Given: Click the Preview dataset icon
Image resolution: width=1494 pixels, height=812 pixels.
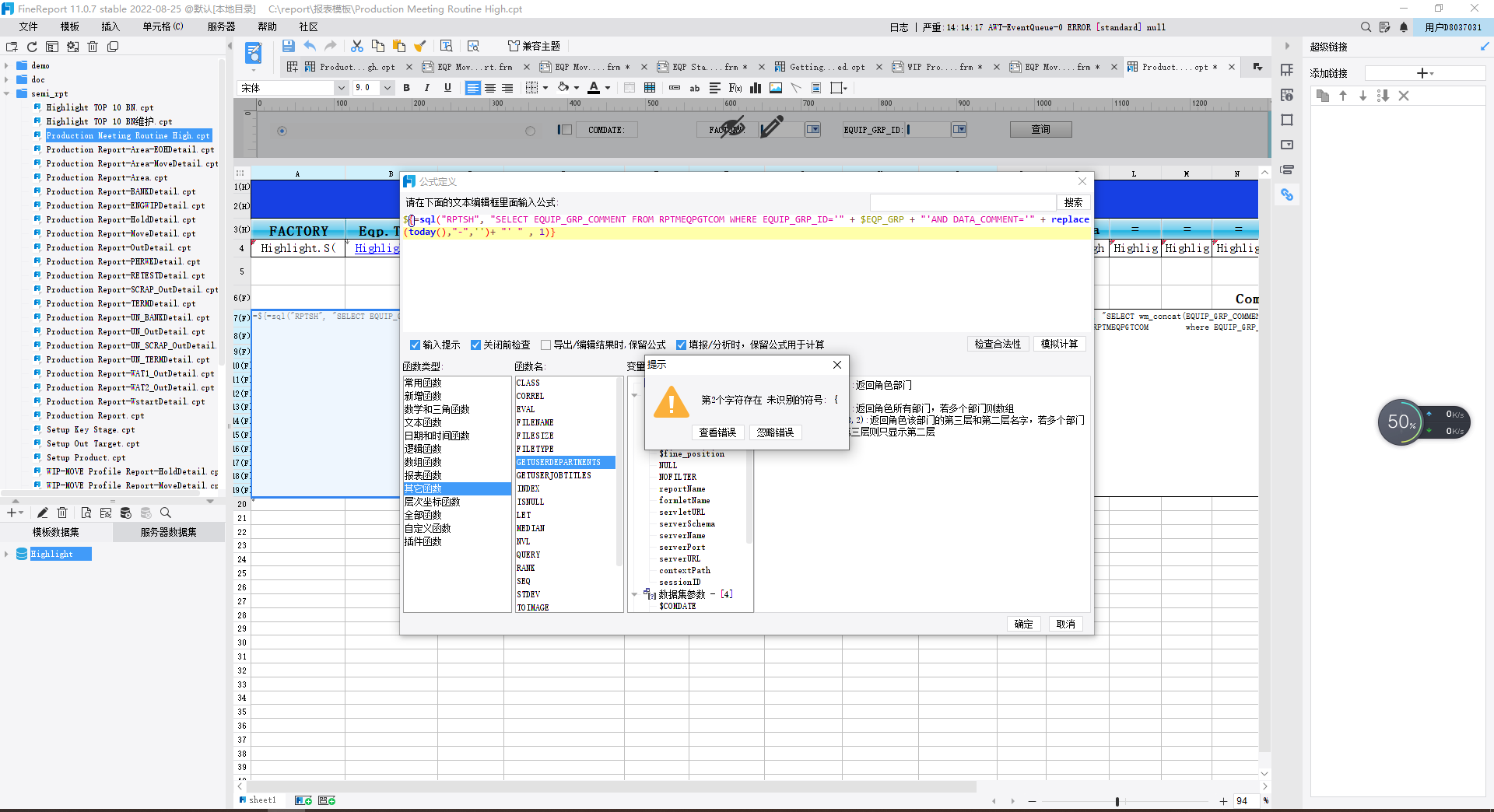Looking at the screenshot, I should (x=86, y=513).
